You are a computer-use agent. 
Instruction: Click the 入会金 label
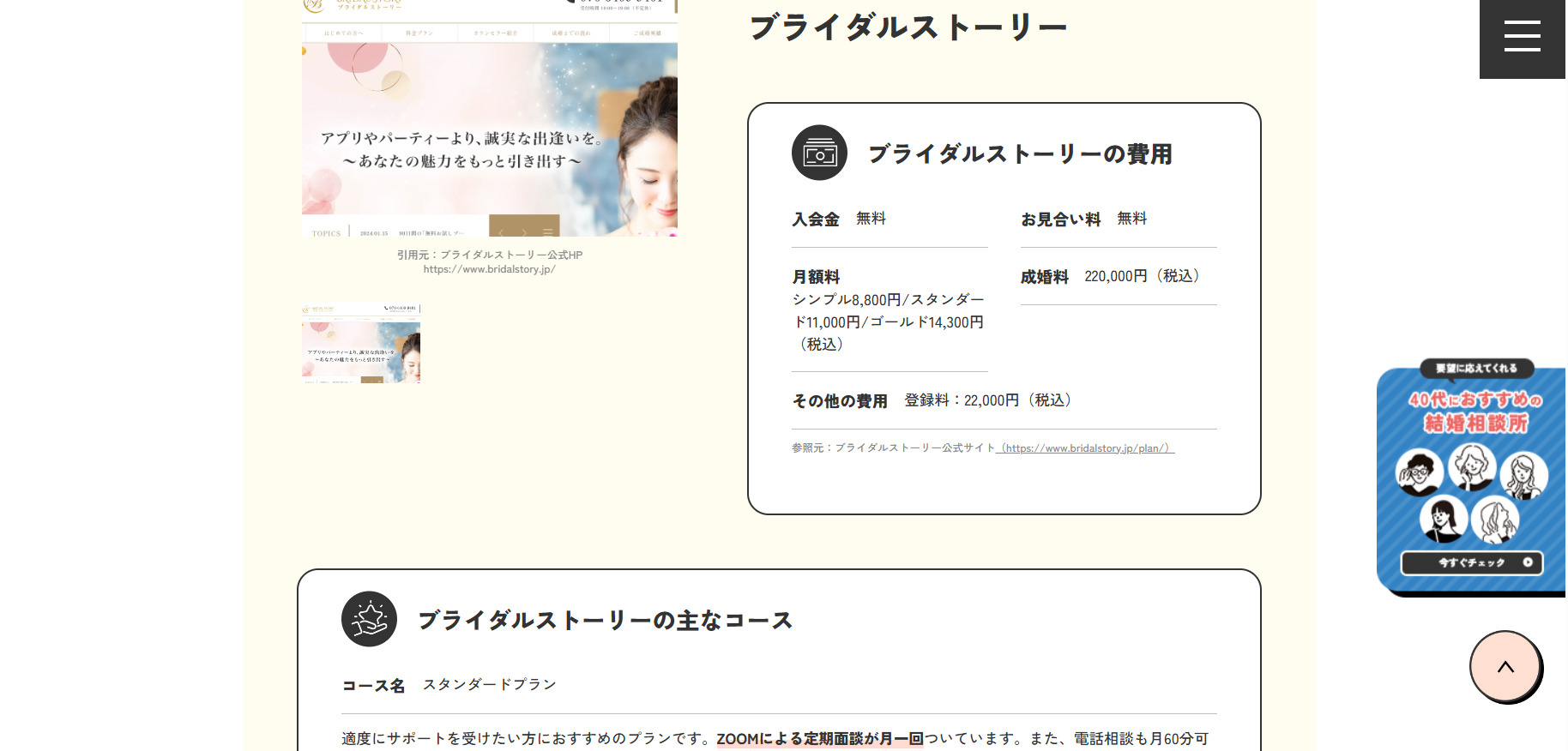click(816, 219)
